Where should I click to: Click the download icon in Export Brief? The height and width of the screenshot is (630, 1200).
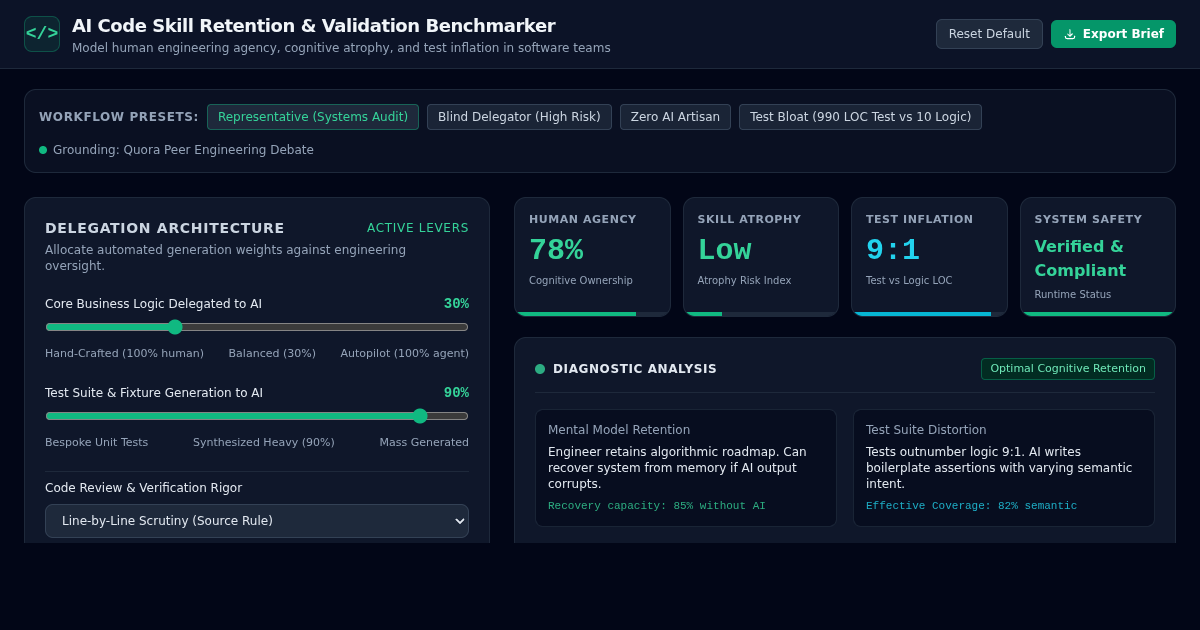(x=1070, y=34)
